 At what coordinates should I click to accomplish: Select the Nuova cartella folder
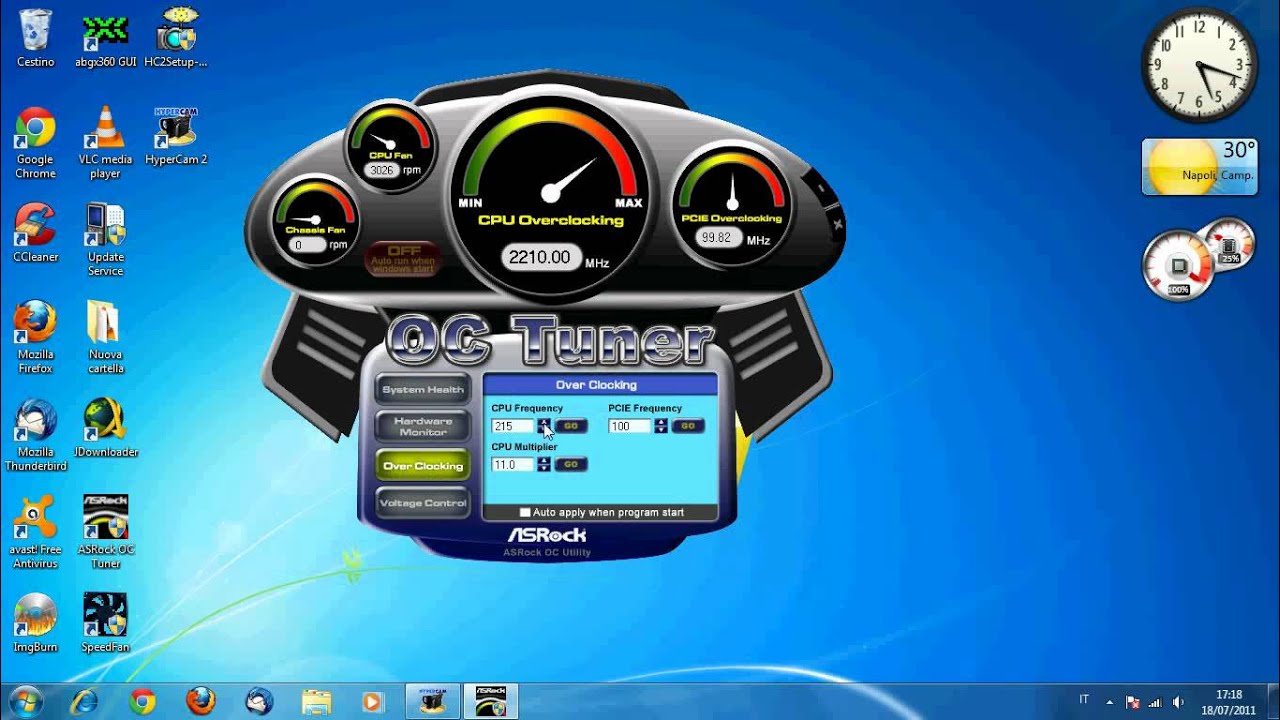pyautogui.click(x=105, y=338)
